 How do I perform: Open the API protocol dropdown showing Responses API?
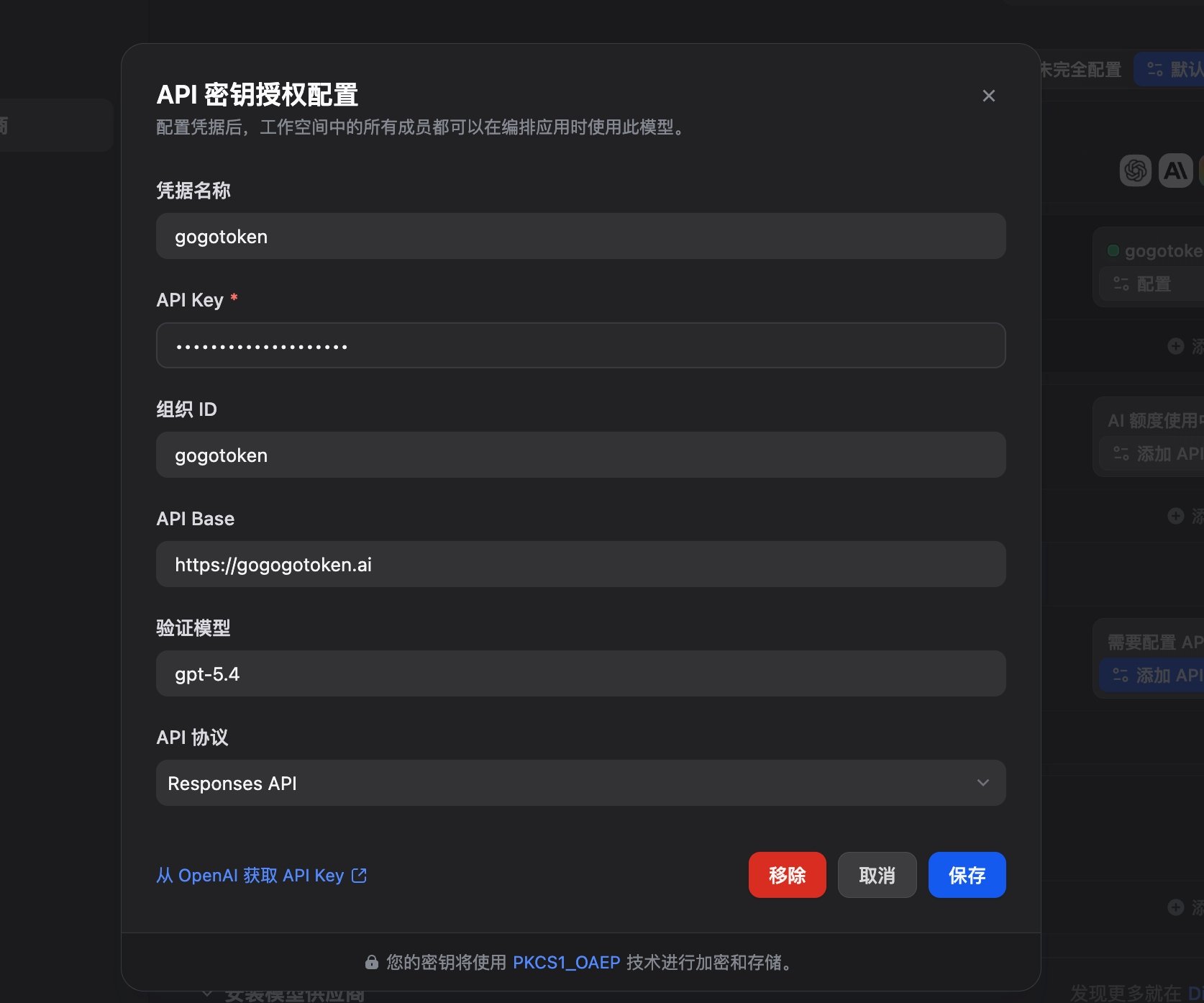click(x=580, y=783)
